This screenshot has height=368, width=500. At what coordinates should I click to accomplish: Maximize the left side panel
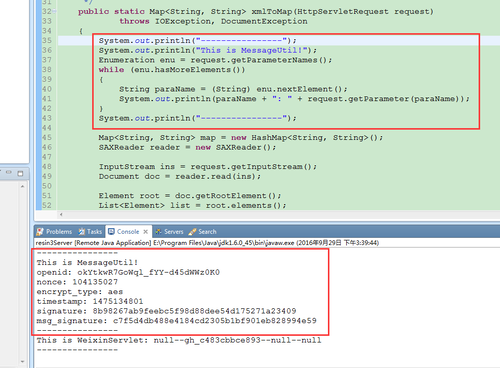click(20, 173)
